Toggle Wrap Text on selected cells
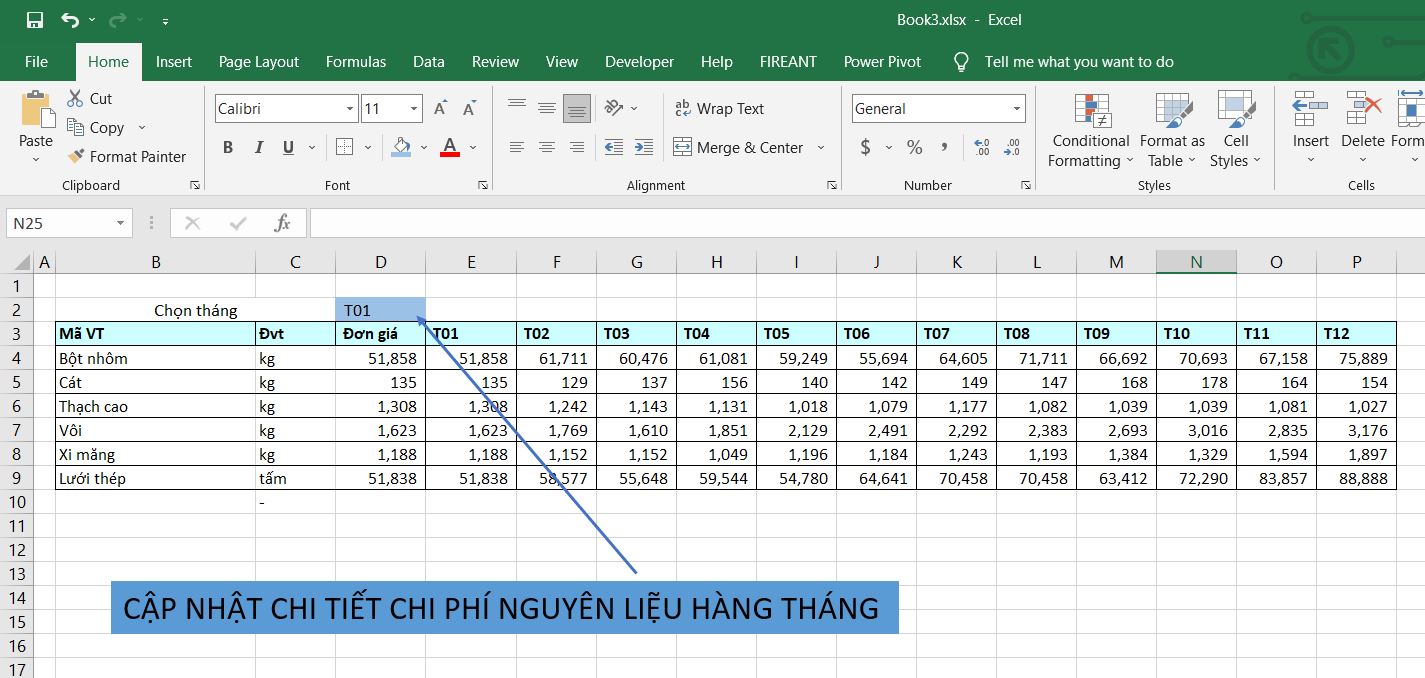This screenshot has width=1425, height=678. (719, 109)
